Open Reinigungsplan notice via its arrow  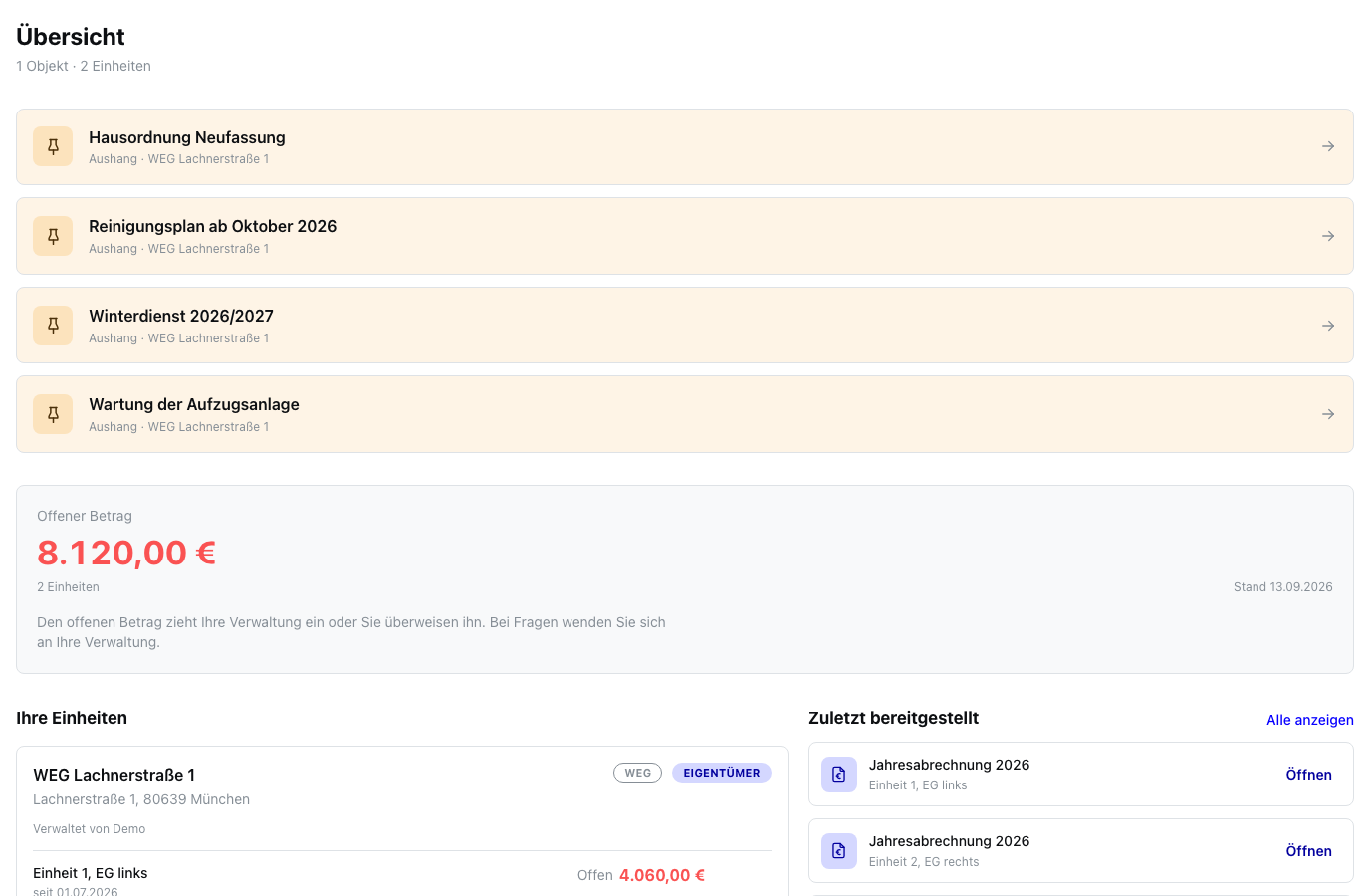[x=1328, y=236]
